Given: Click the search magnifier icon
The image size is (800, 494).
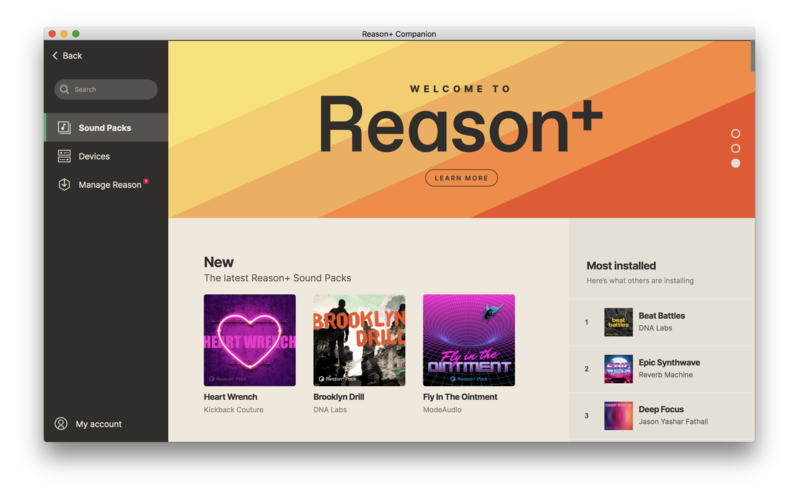Looking at the screenshot, I should tap(64, 89).
